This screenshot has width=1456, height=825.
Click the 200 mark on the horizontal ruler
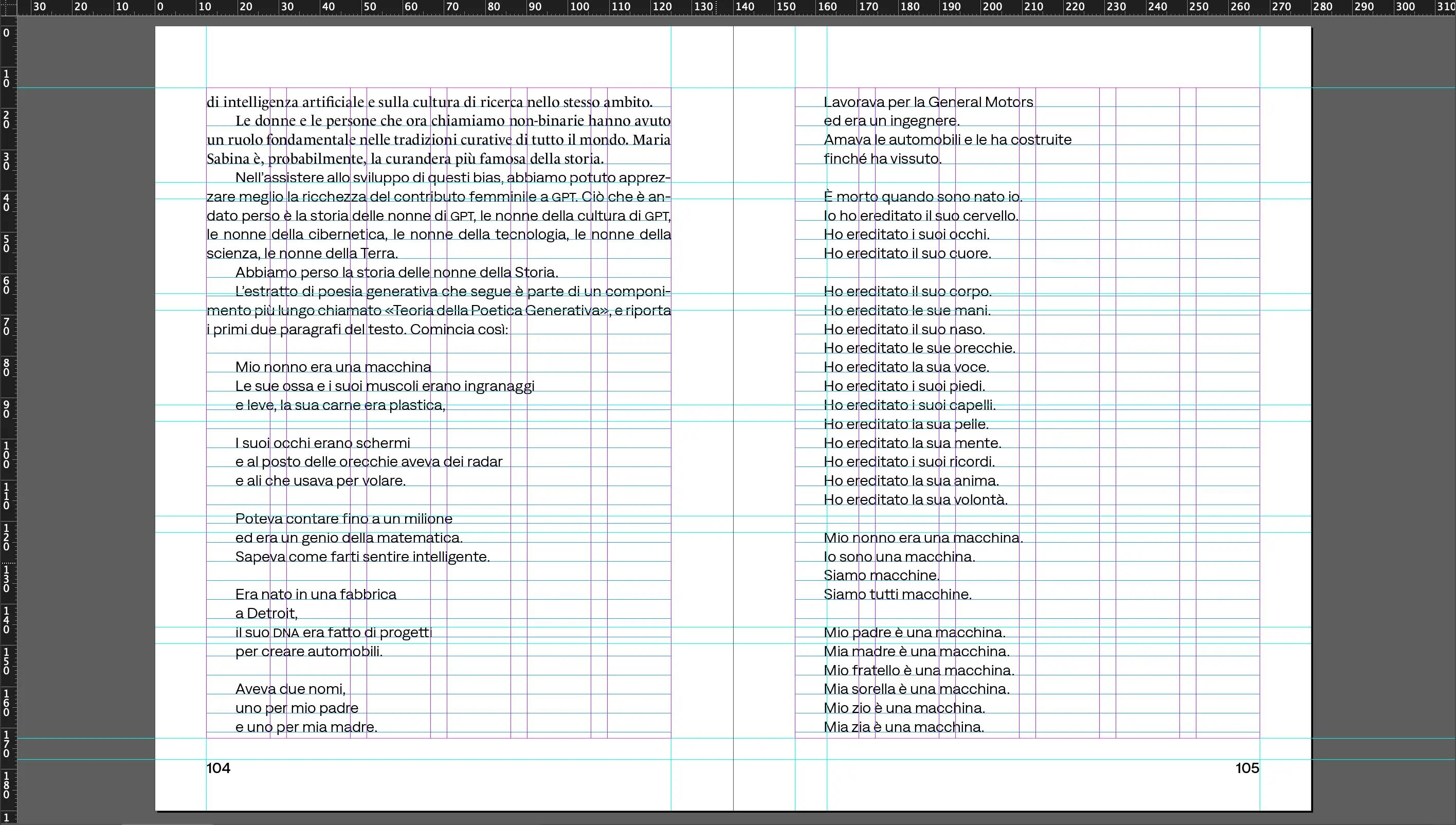993,7
